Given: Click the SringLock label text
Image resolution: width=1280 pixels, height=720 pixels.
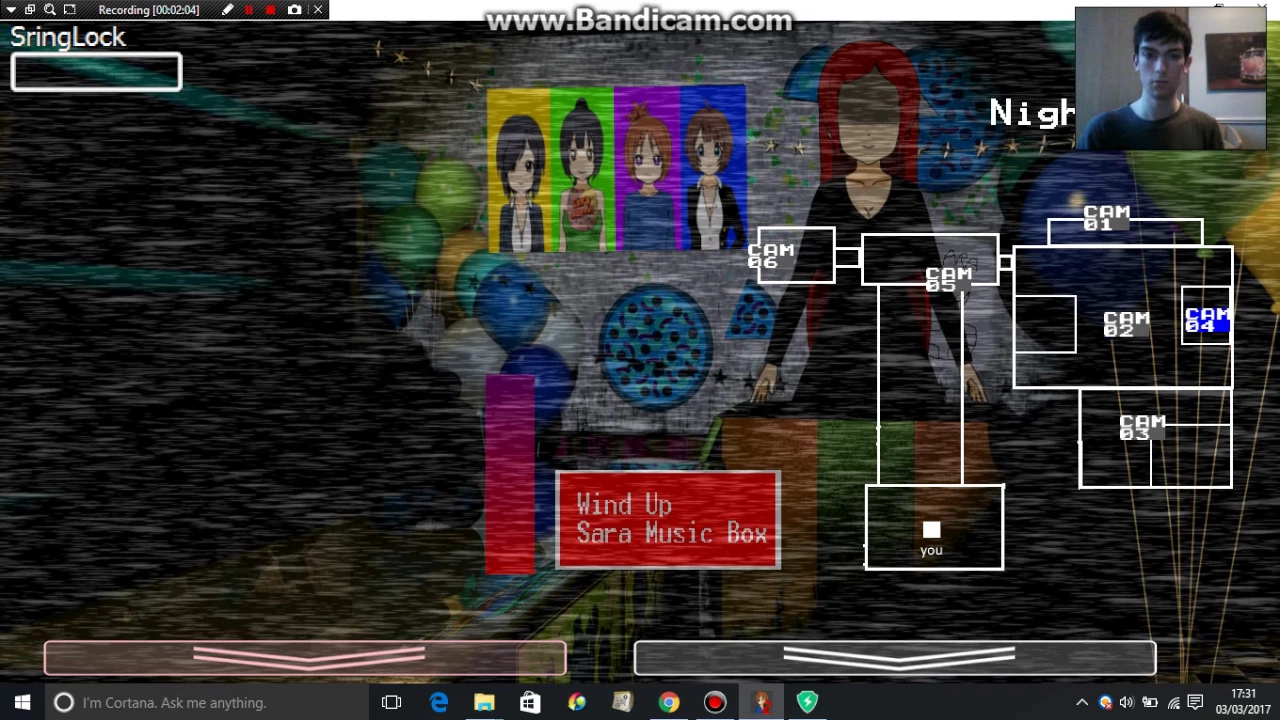Looking at the screenshot, I should pos(68,38).
